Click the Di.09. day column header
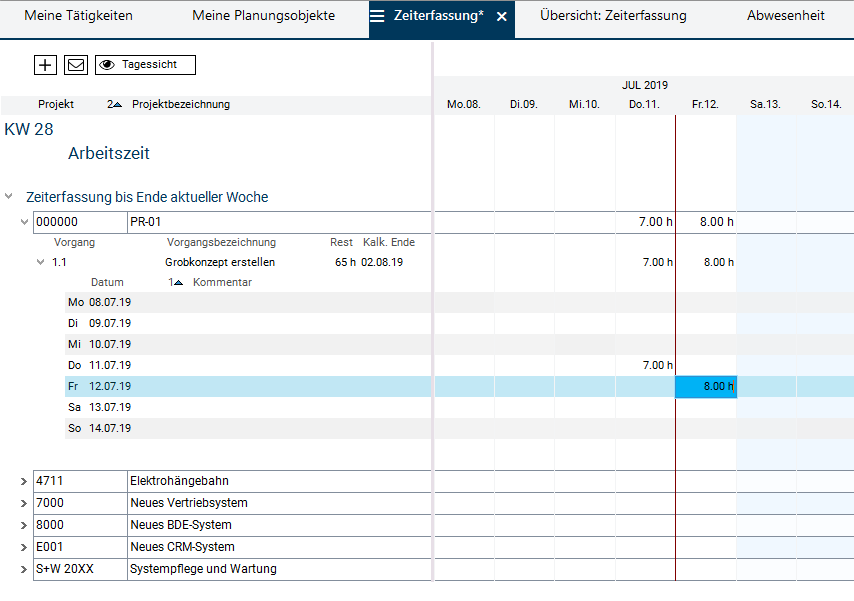The height and width of the screenshot is (601, 854). point(524,104)
